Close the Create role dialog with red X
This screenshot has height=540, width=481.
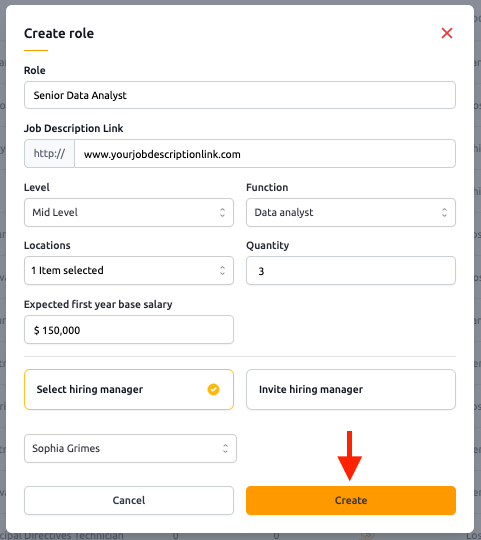point(447,33)
